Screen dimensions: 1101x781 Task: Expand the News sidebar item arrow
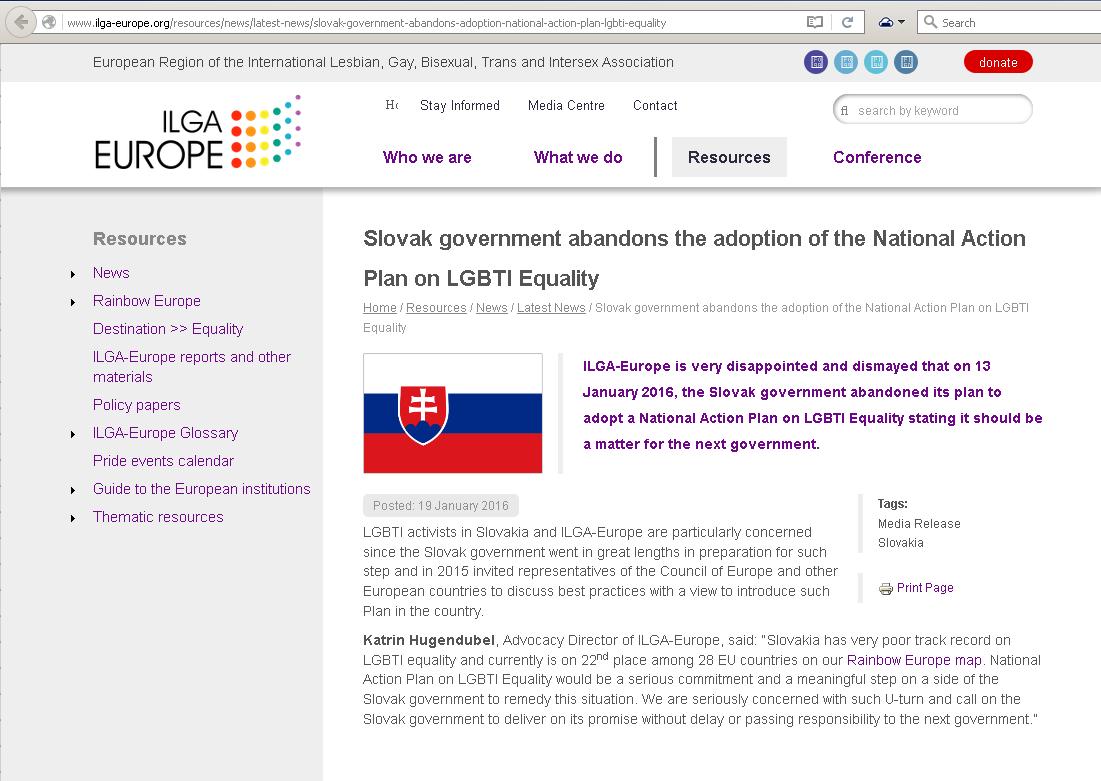point(74,274)
